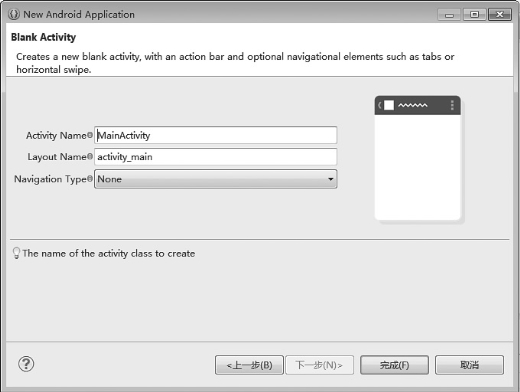
Task: Click the overflow menu dots in phone preview
Action: 452,105
